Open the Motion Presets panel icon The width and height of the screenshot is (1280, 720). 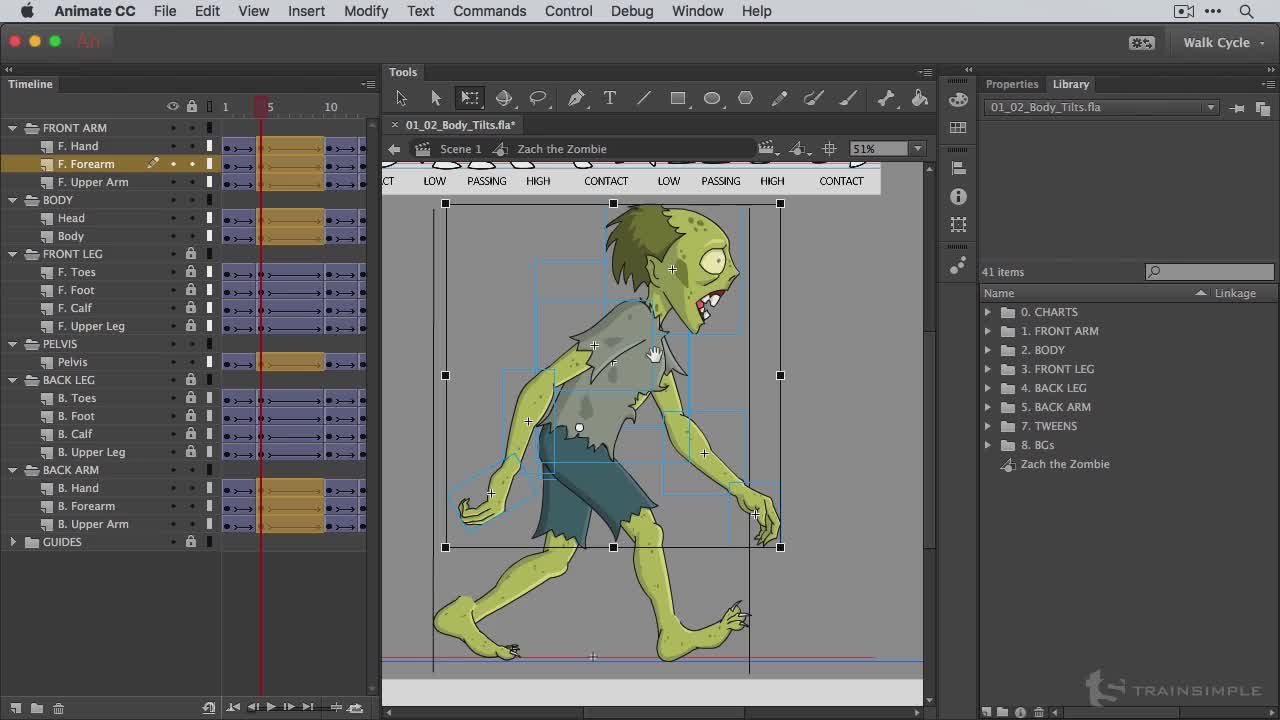click(x=958, y=265)
